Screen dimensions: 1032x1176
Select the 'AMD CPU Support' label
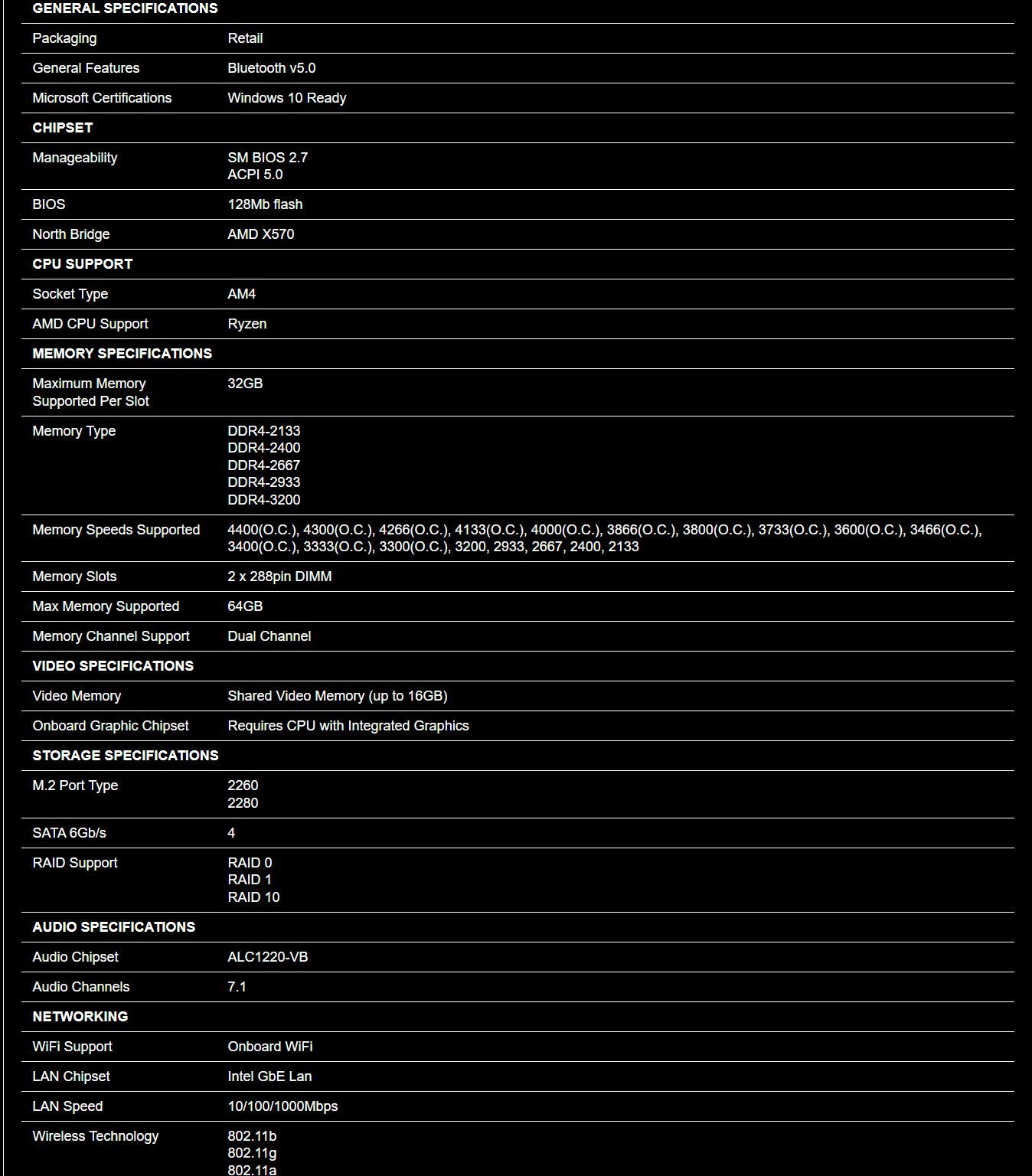click(x=90, y=324)
